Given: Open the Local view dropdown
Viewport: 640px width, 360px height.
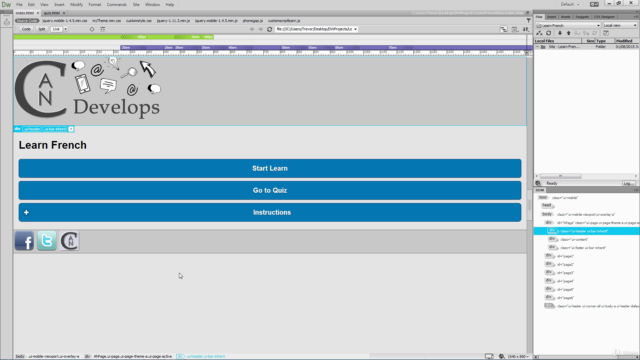Looking at the screenshot, I should [620, 25].
